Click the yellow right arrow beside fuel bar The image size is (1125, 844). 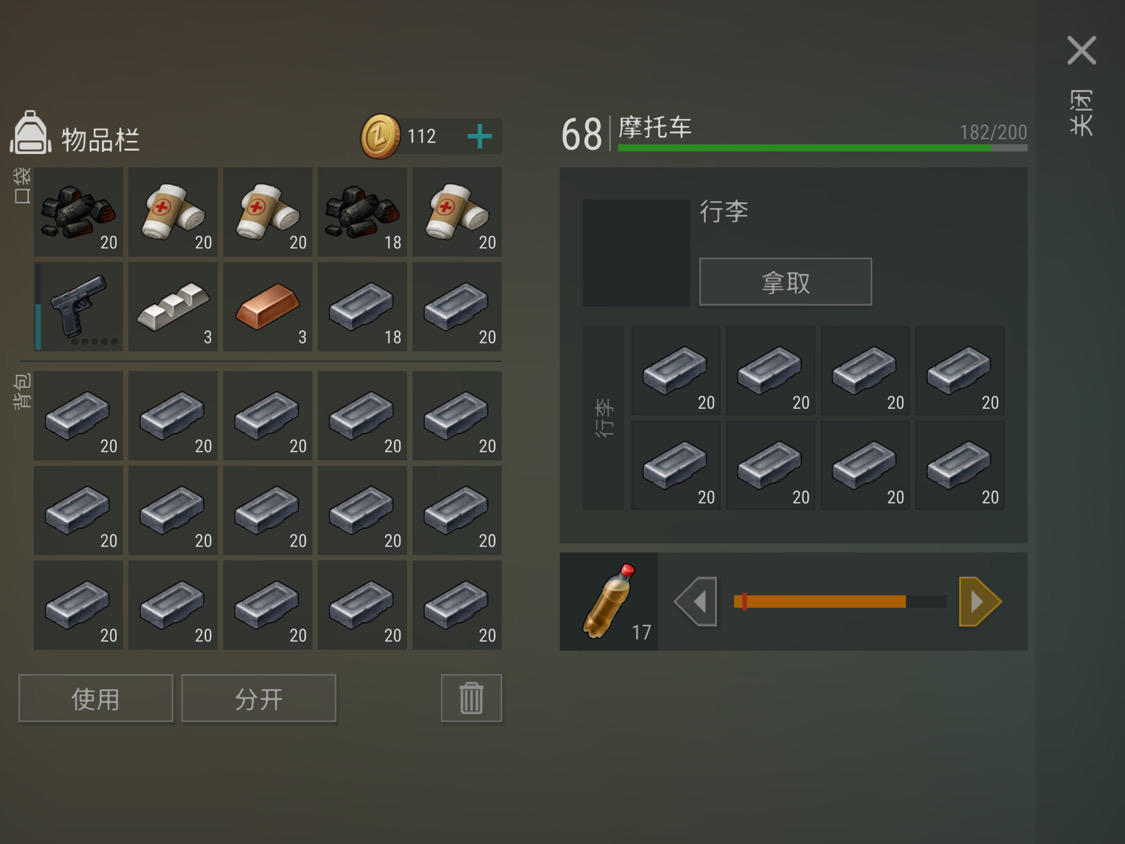(x=979, y=601)
